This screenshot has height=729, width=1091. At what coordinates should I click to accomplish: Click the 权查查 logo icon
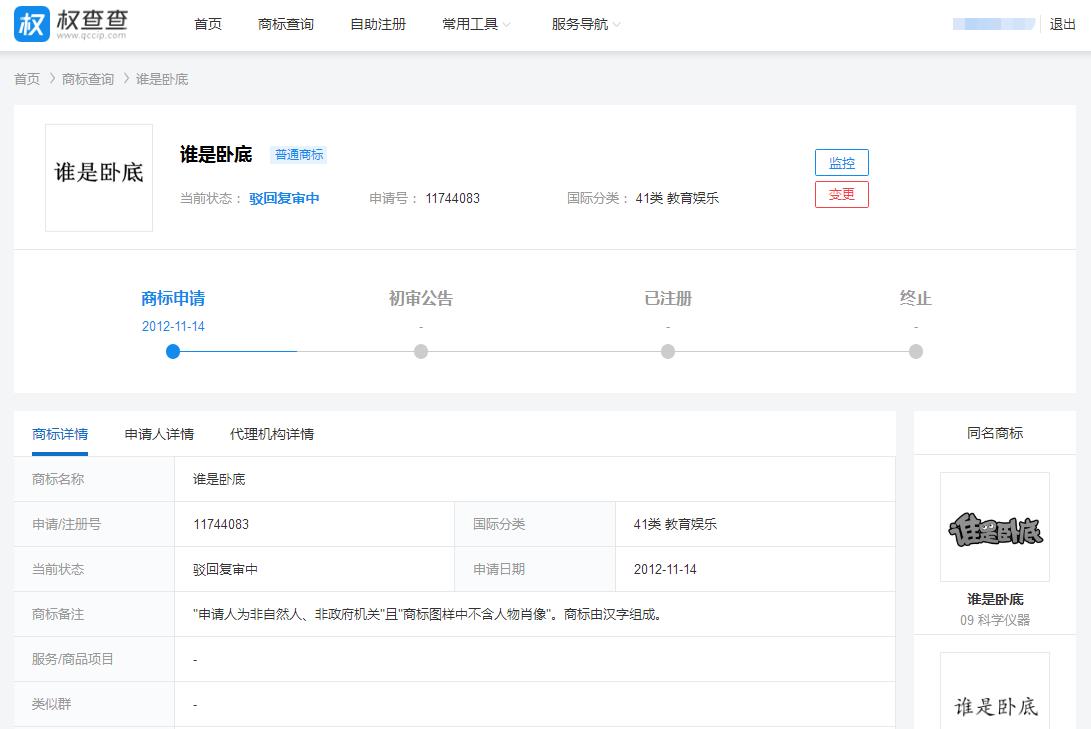pyautogui.click(x=31, y=24)
